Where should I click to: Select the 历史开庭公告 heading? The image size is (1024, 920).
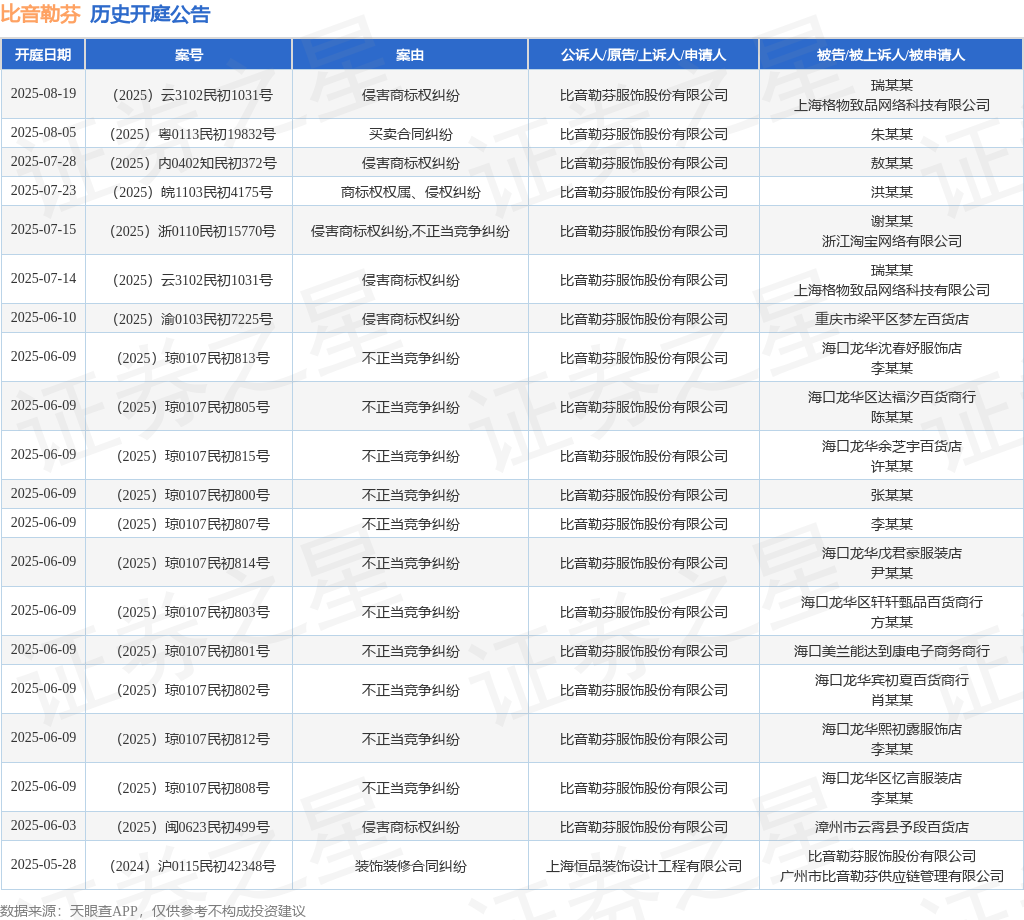pyautogui.click(x=150, y=14)
